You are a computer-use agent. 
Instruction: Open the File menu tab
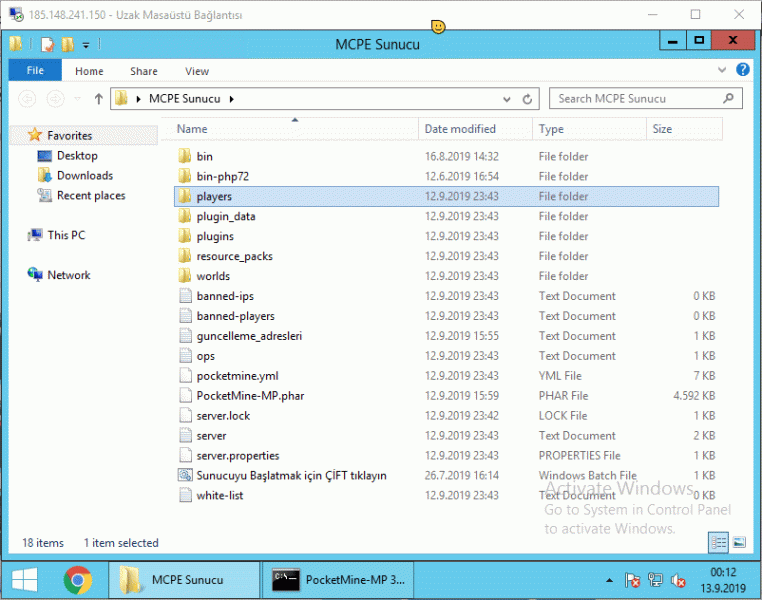[x=35, y=70]
